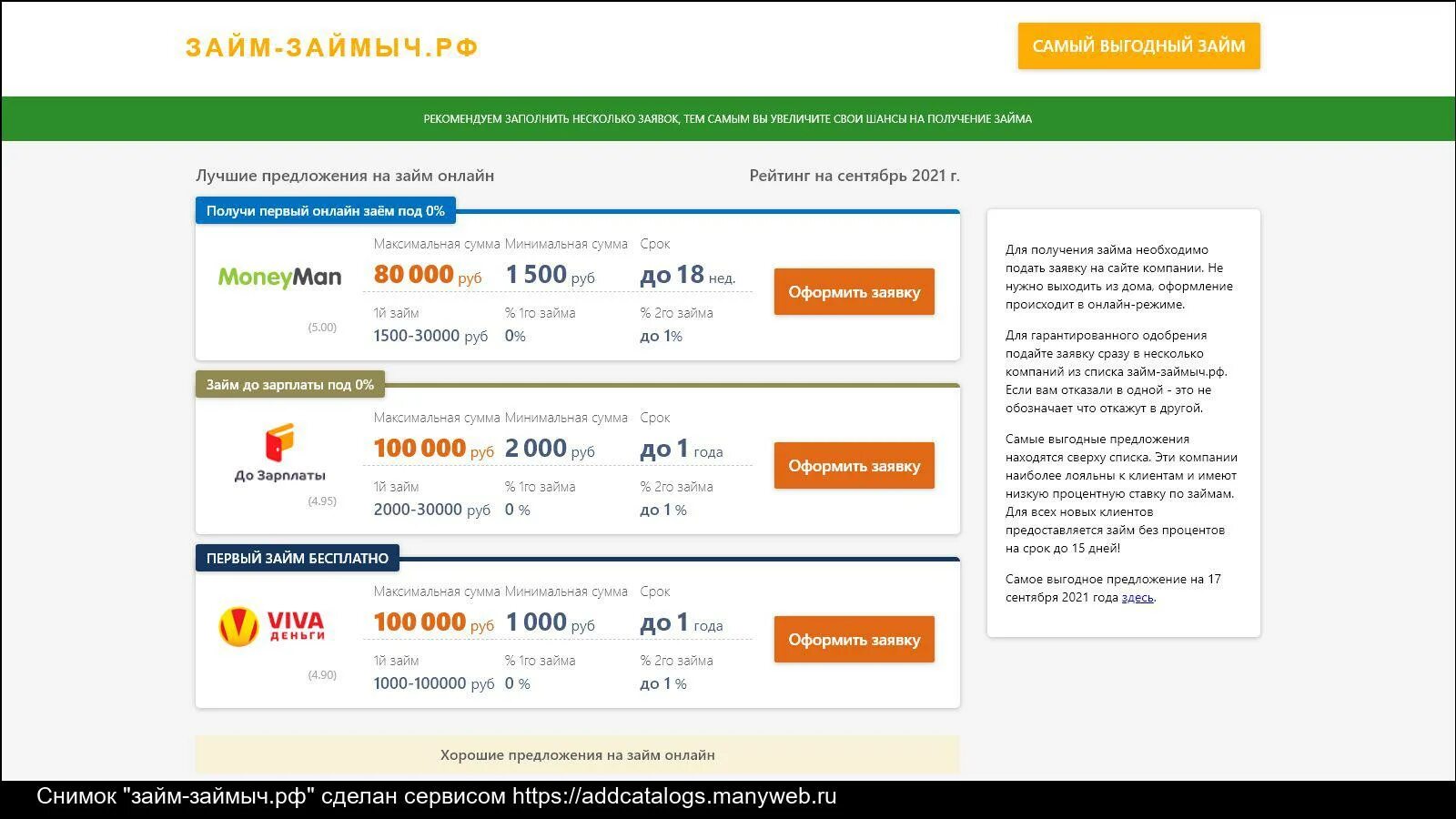Image resolution: width=1456 pixels, height=819 pixels.
Task: Select the 'Получи первый онлайн заём под 0%' tab
Action: tap(326, 210)
